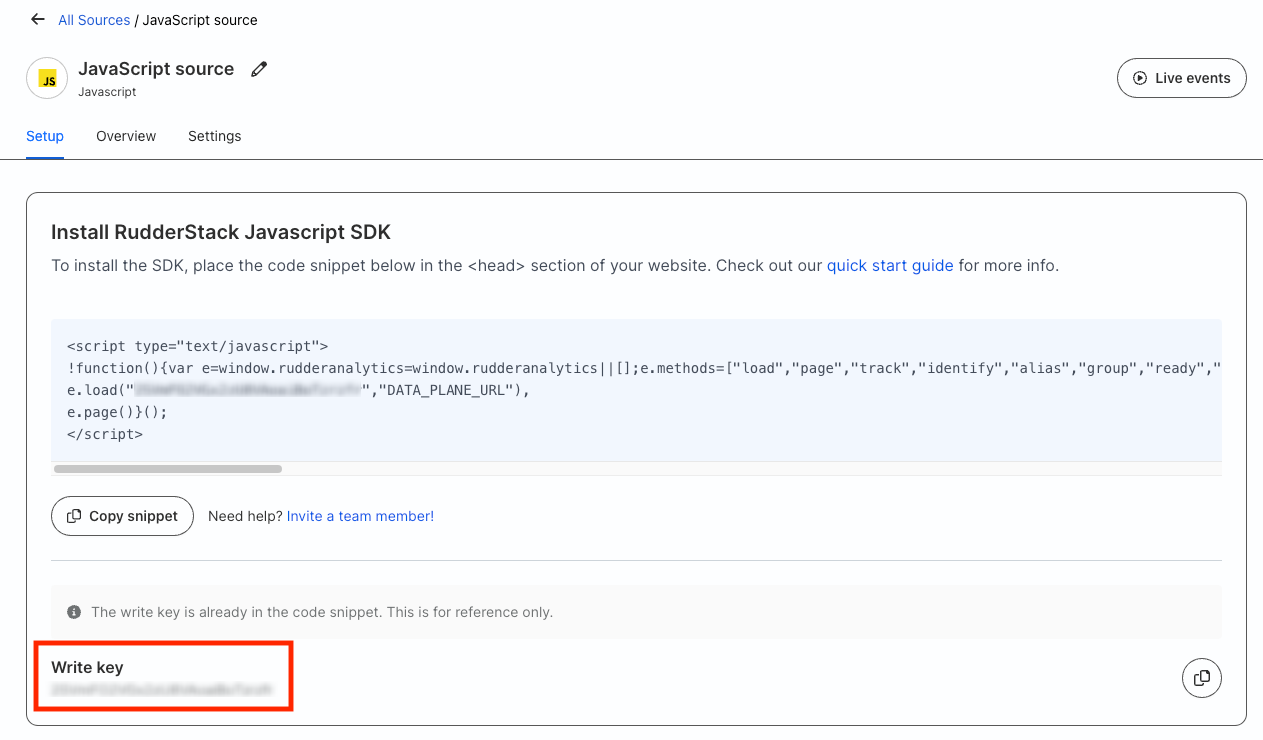This screenshot has width=1263, height=740.
Task: Switch to the Setup tab
Action: (45, 136)
